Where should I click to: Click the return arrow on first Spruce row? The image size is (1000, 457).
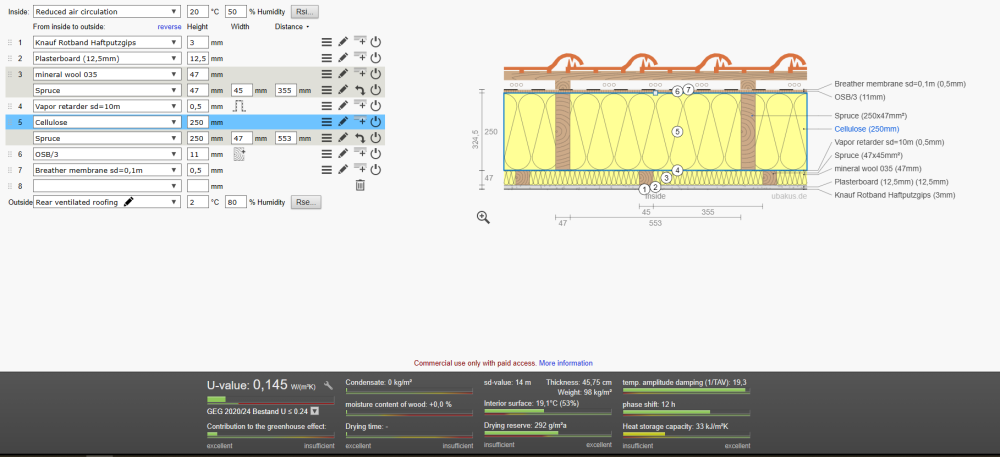[x=360, y=90]
